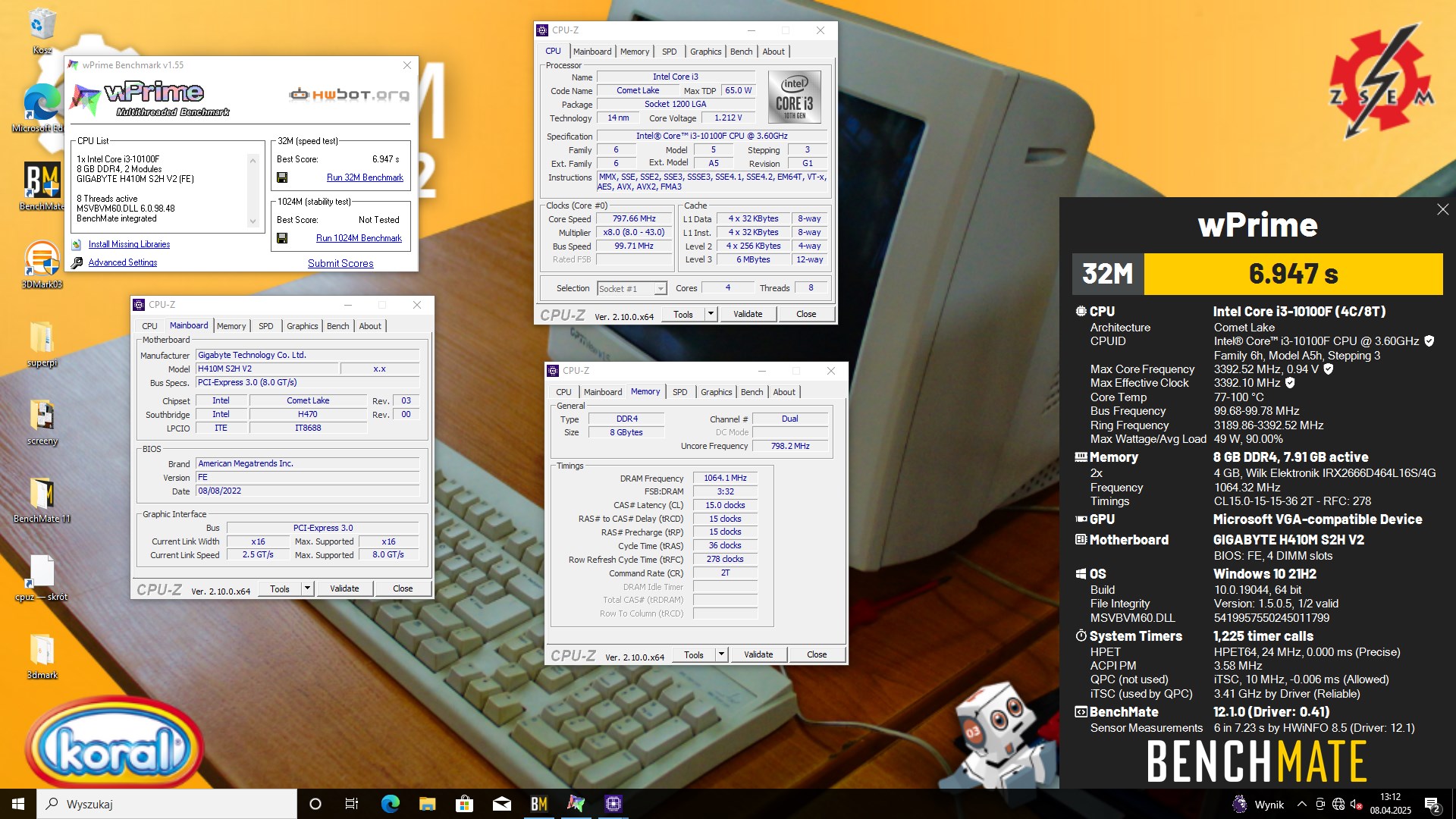Expand the Tools arrow in the CPU-Z CPU window
1456x819 pixels.
(711, 314)
